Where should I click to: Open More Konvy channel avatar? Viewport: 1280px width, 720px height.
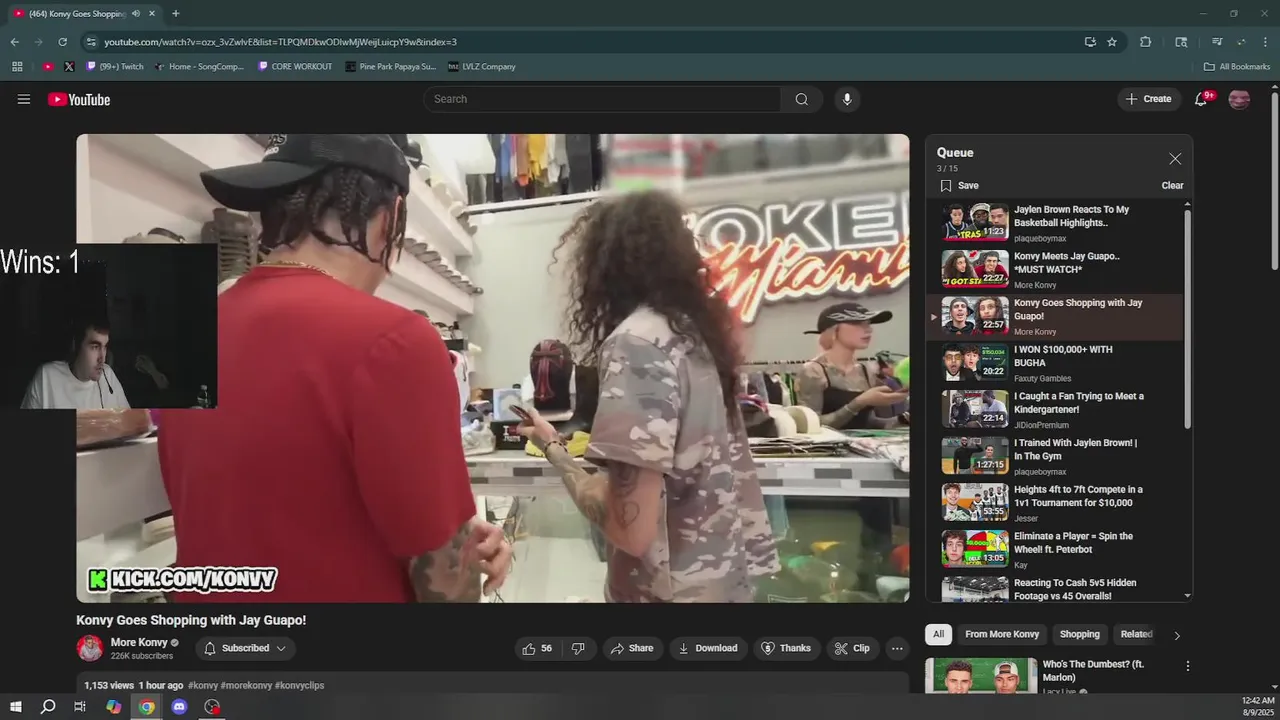click(x=90, y=648)
